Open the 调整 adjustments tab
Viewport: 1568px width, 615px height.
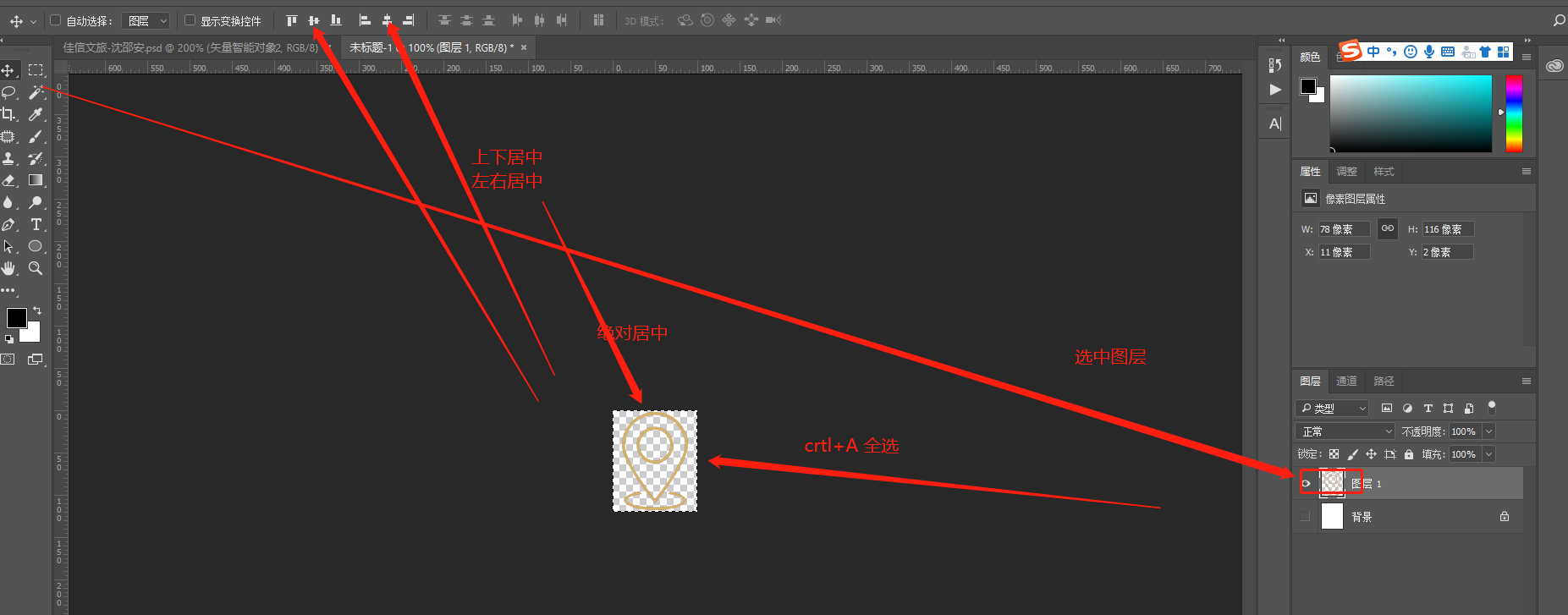(1346, 172)
